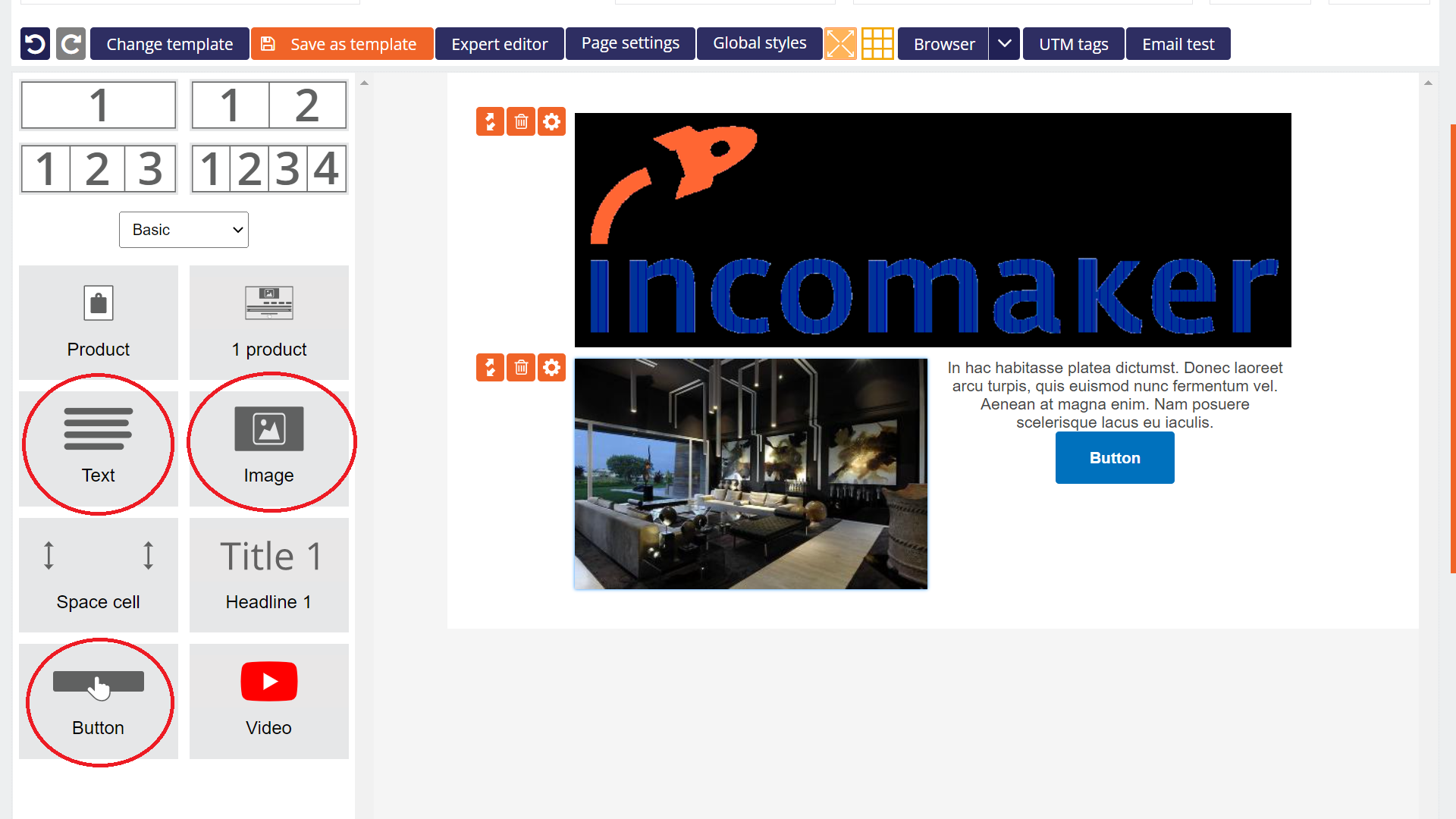Pick the Space cell block

pos(99,575)
